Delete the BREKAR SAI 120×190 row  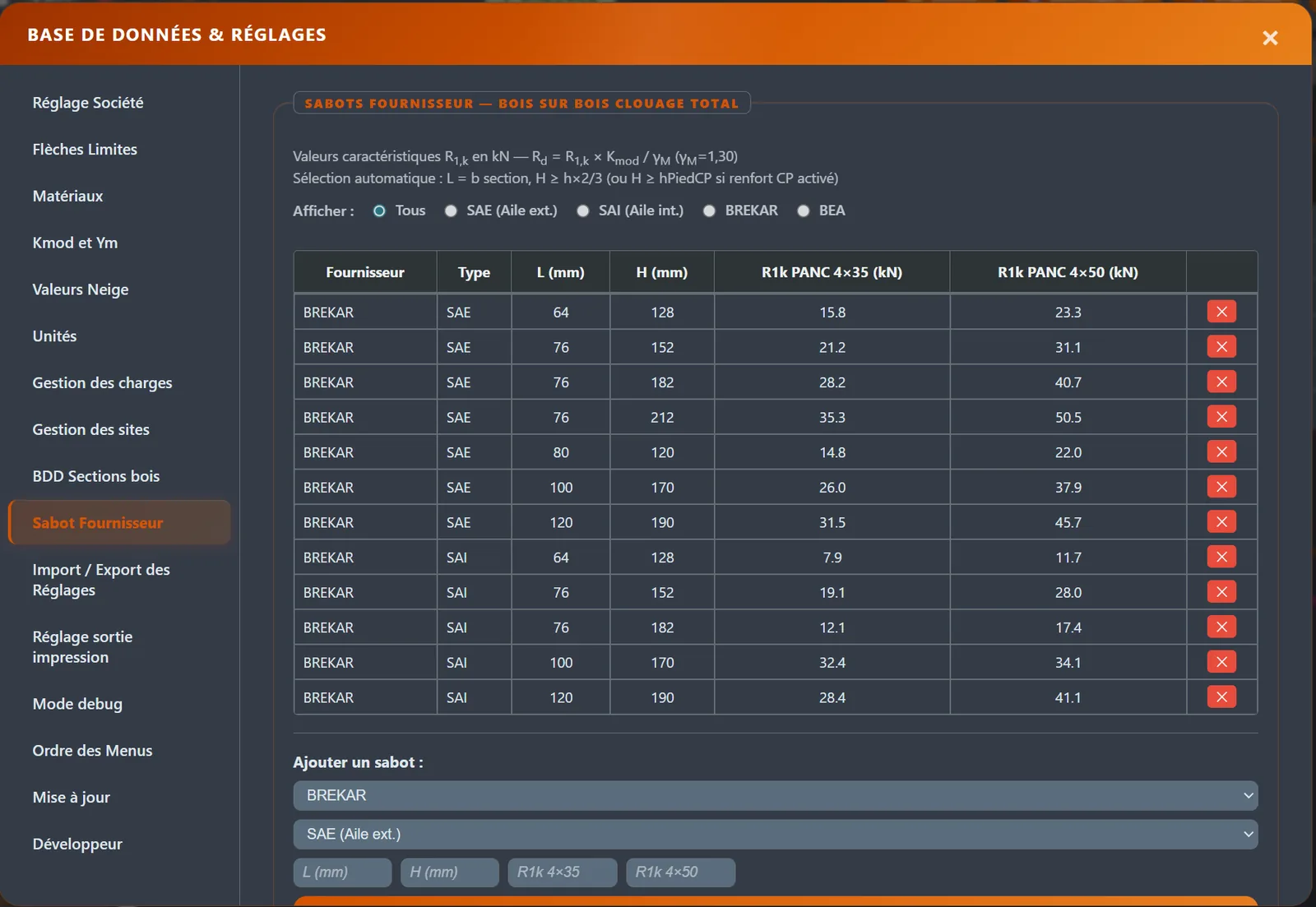tap(1221, 696)
